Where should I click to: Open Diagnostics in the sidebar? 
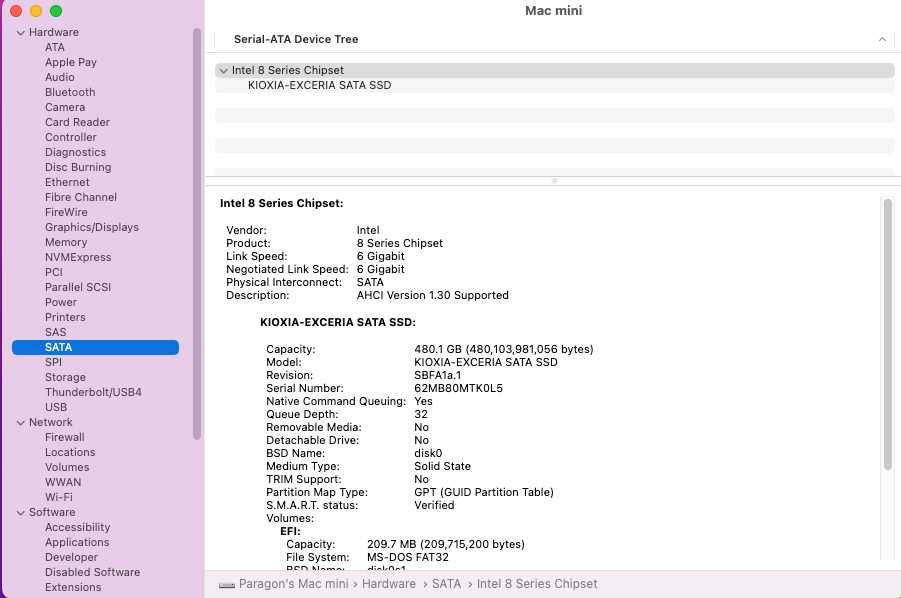point(75,152)
